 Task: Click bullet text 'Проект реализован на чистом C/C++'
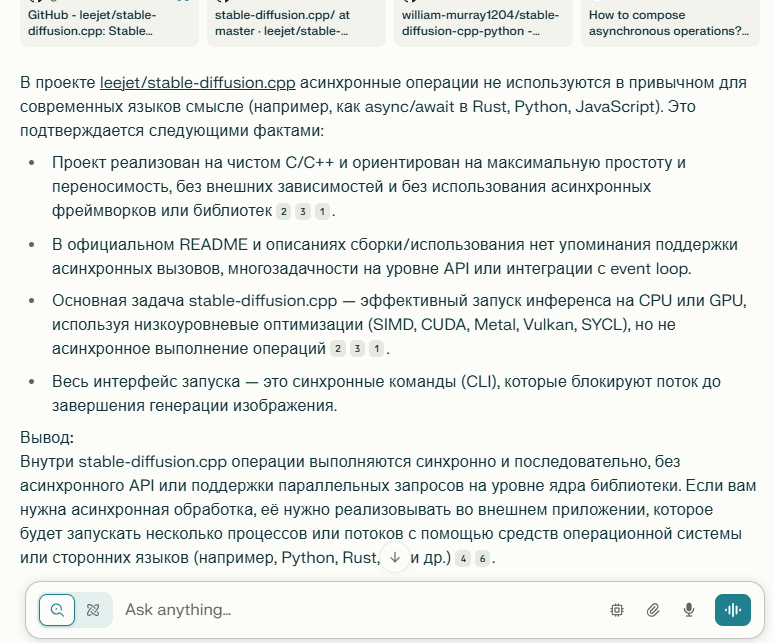click(x=193, y=162)
